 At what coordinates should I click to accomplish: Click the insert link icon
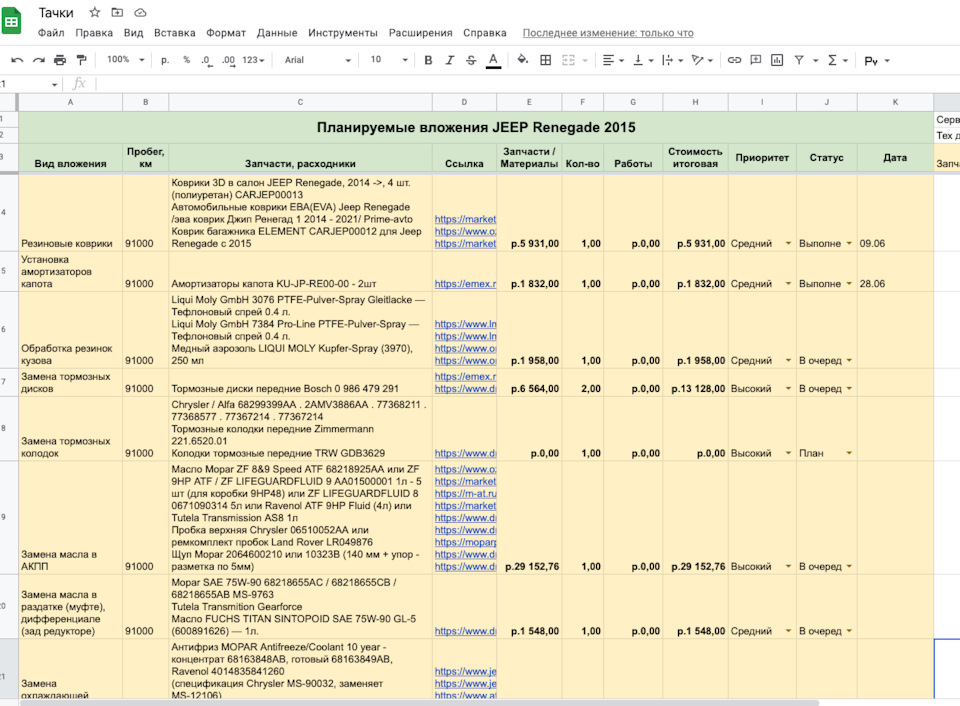click(734, 60)
